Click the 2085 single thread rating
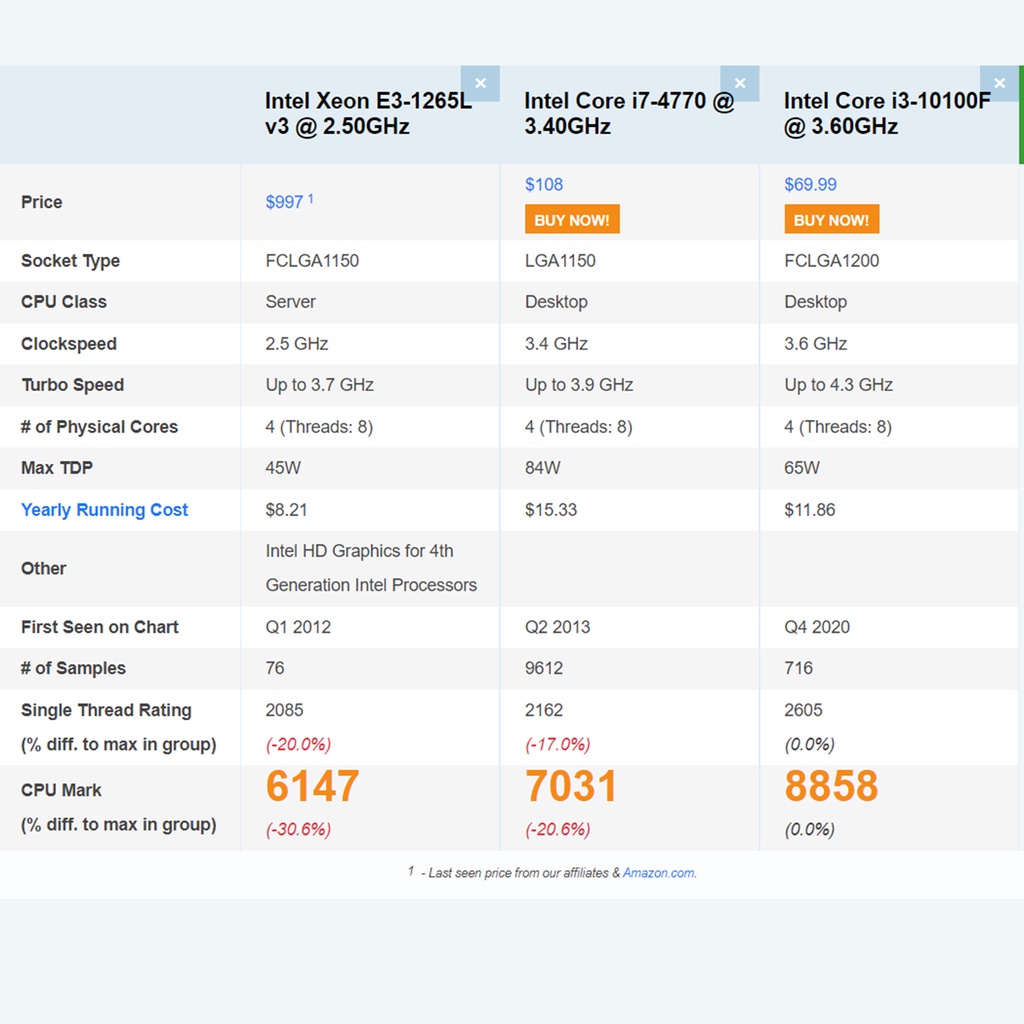The height and width of the screenshot is (1024, 1024). point(284,710)
